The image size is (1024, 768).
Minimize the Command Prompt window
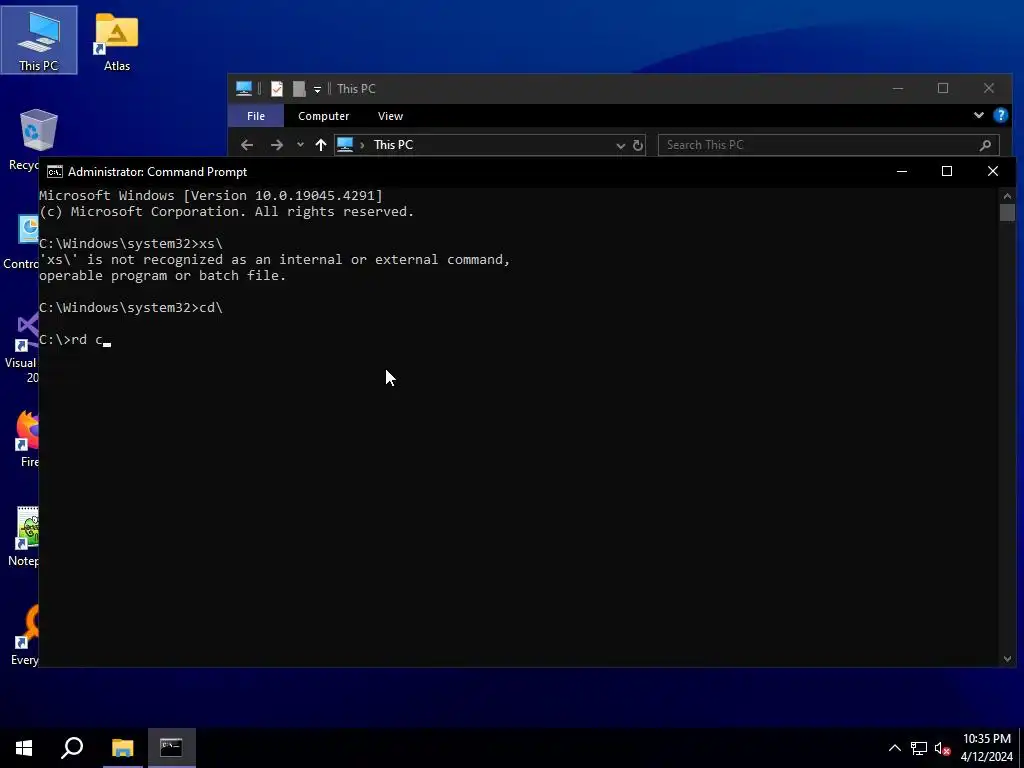click(x=902, y=172)
